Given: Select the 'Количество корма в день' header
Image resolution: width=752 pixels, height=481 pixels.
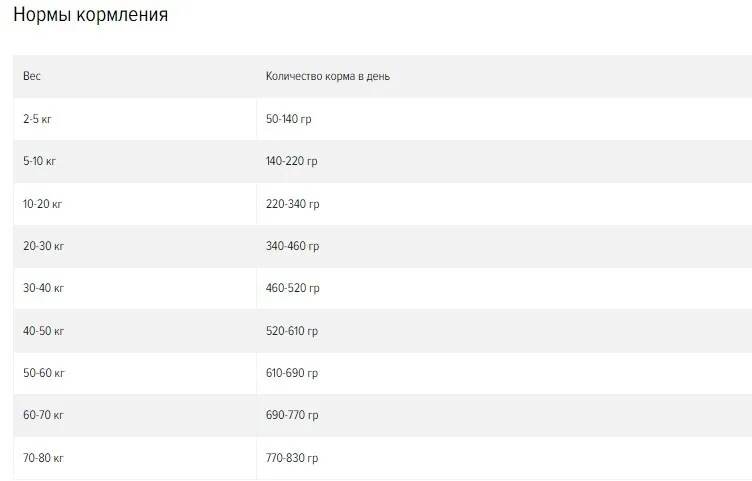Looking at the screenshot, I should coord(328,76).
